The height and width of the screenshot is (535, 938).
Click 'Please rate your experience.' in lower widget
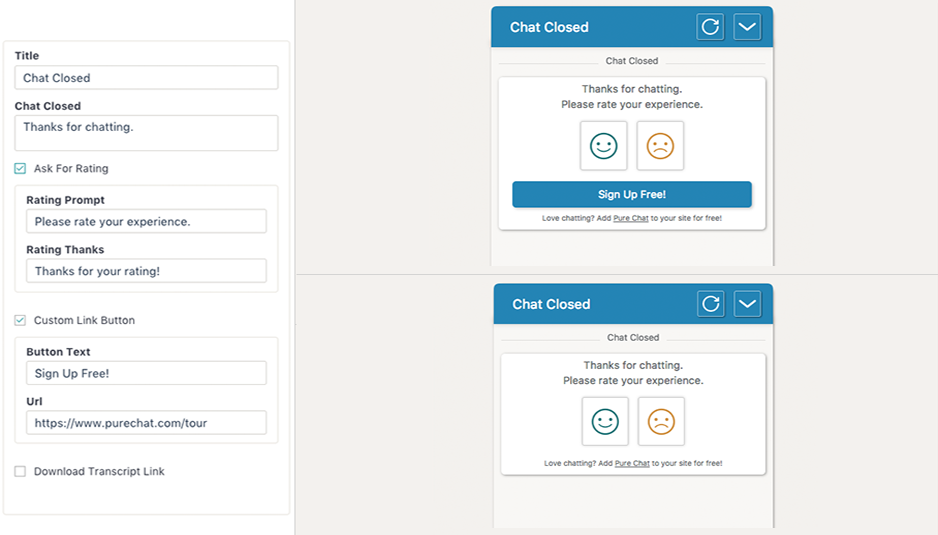pos(633,381)
